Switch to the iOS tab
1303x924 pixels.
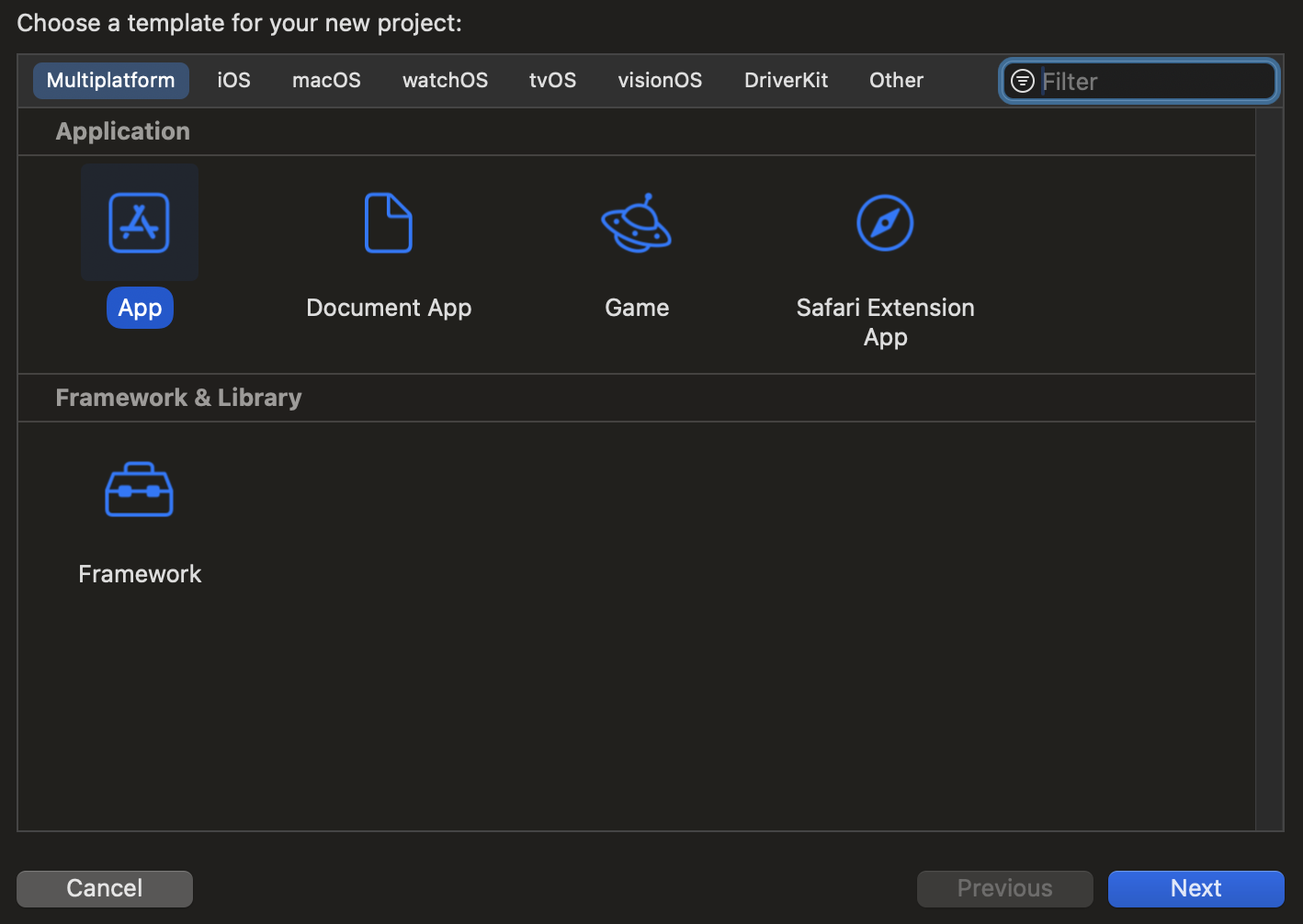point(233,80)
